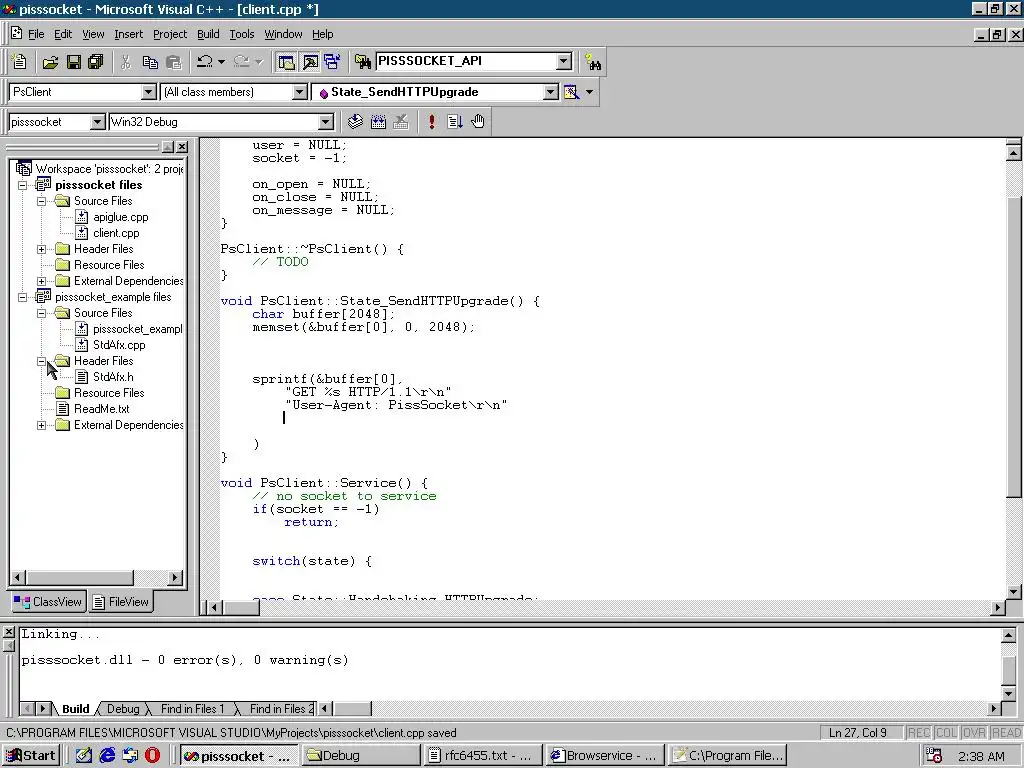Click the Paste icon
The width and height of the screenshot is (1024, 768).
173,62
